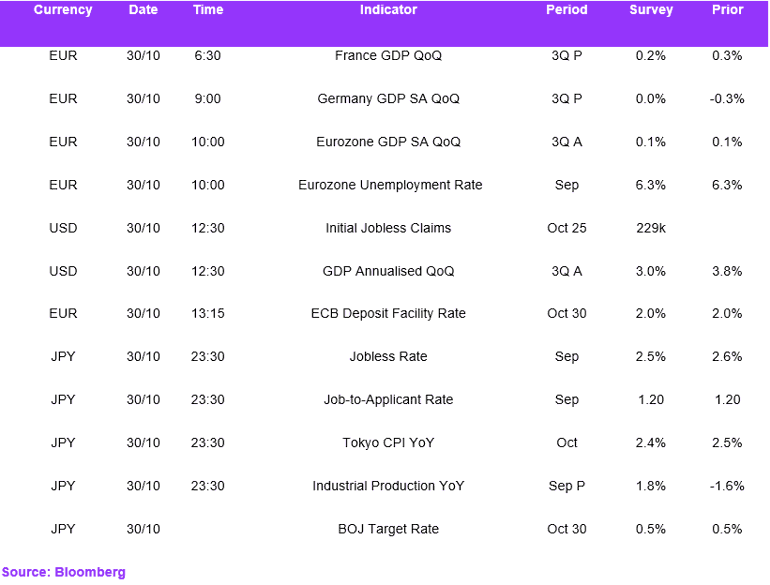Click the Time column header
The height and width of the screenshot is (585, 770).
[208, 10]
